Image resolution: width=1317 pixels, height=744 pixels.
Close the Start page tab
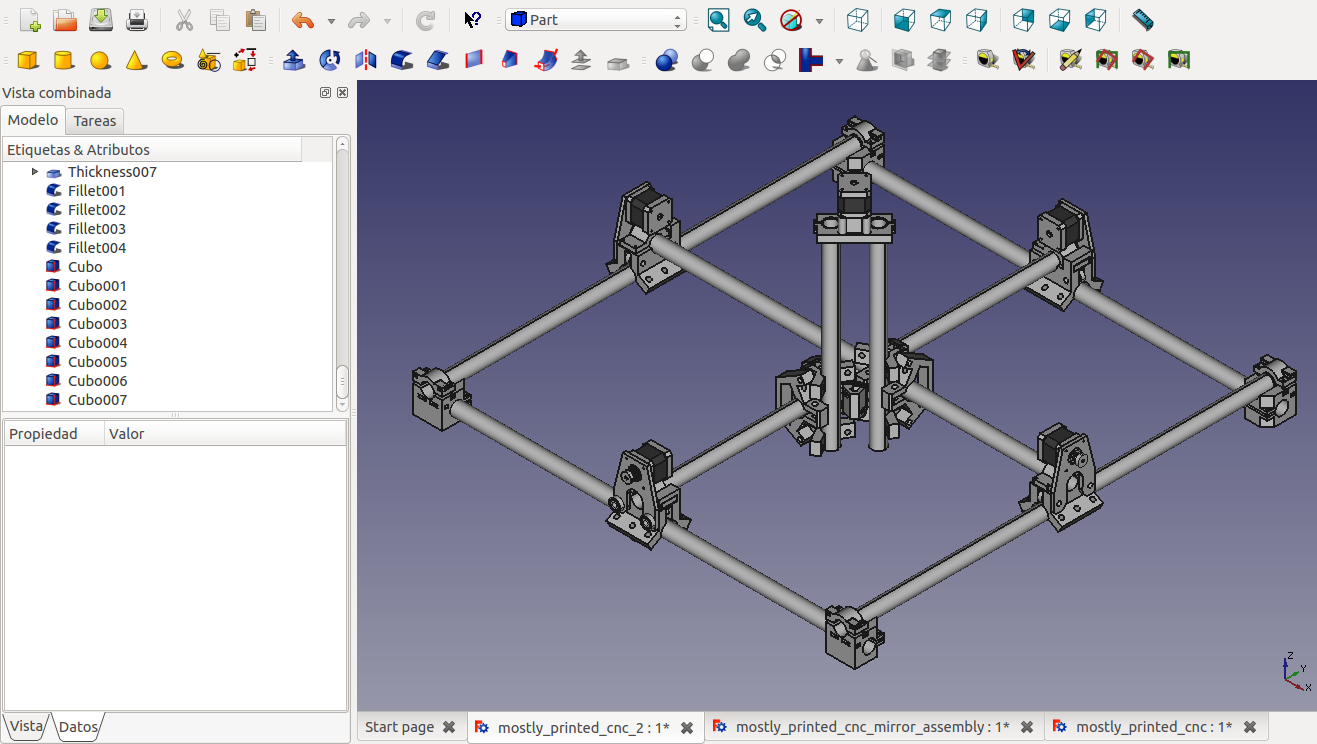click(449, 727)
